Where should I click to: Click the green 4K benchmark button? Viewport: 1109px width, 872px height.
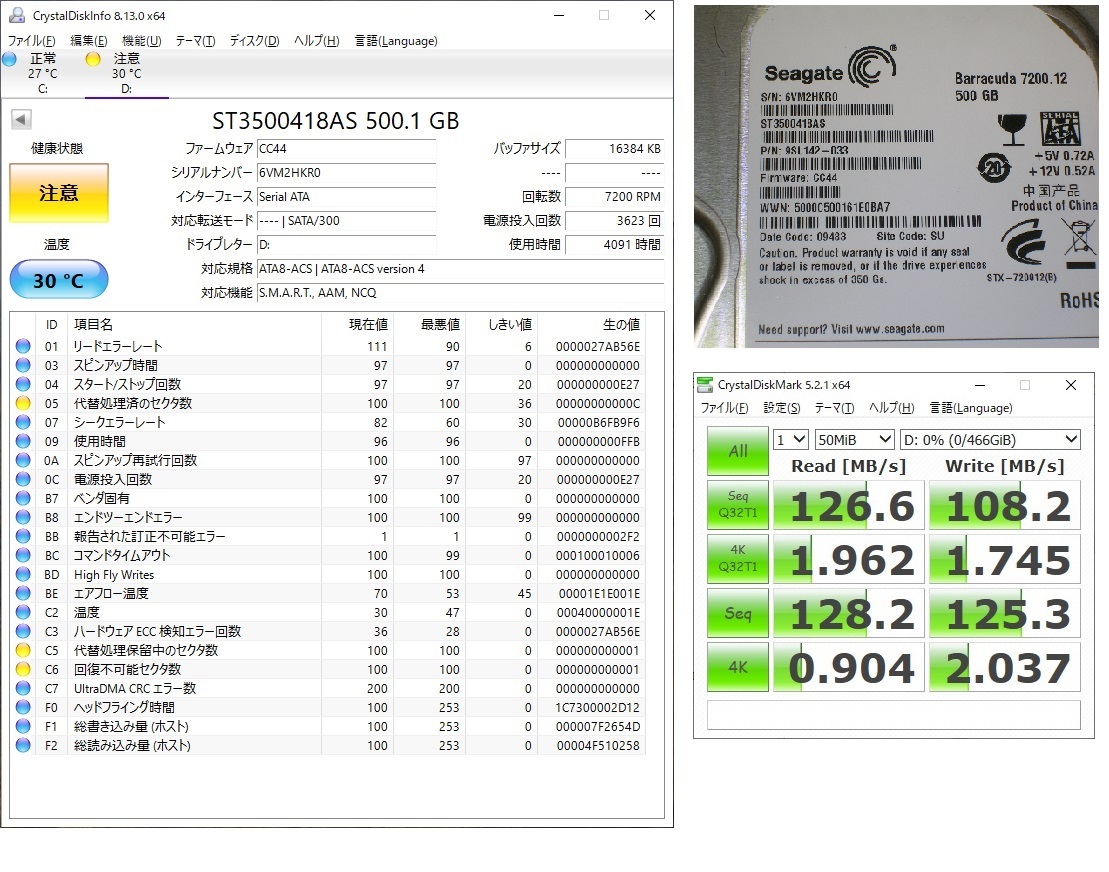click(738, 667)
